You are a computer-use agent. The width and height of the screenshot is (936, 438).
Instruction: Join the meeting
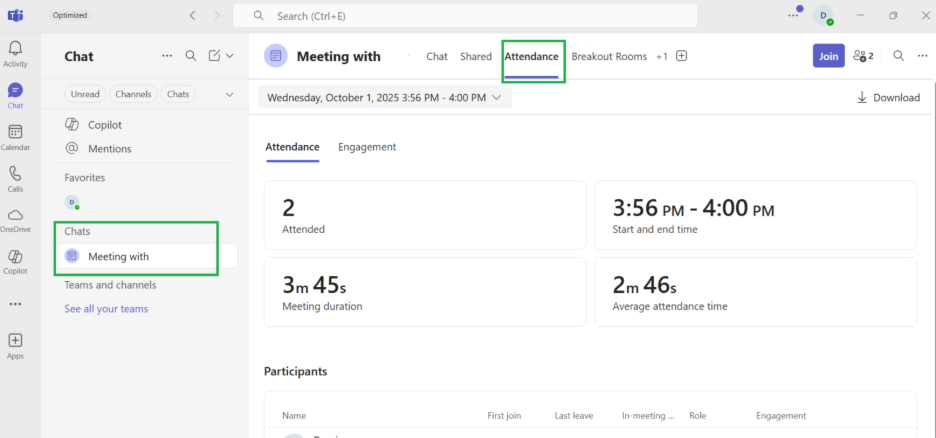click(829, 56)
